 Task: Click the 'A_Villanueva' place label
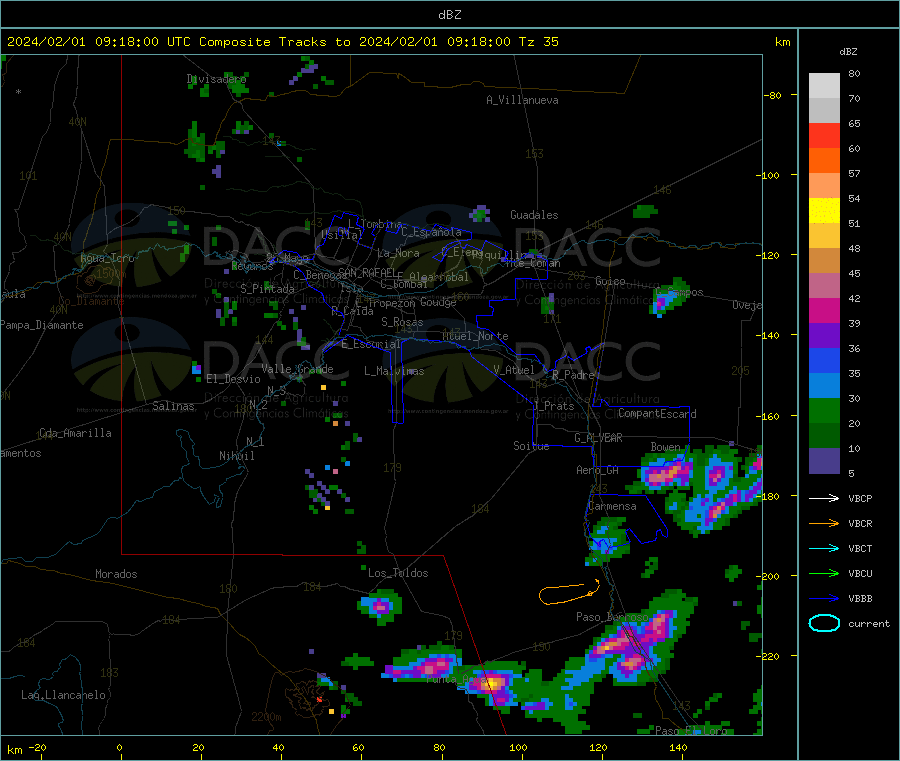[x=522, y=100]
